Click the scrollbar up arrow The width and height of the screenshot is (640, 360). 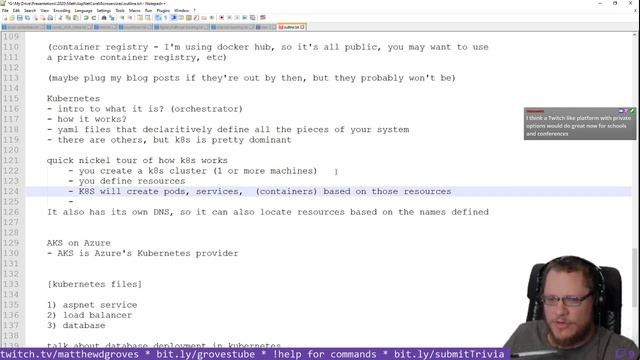(635, 35)
